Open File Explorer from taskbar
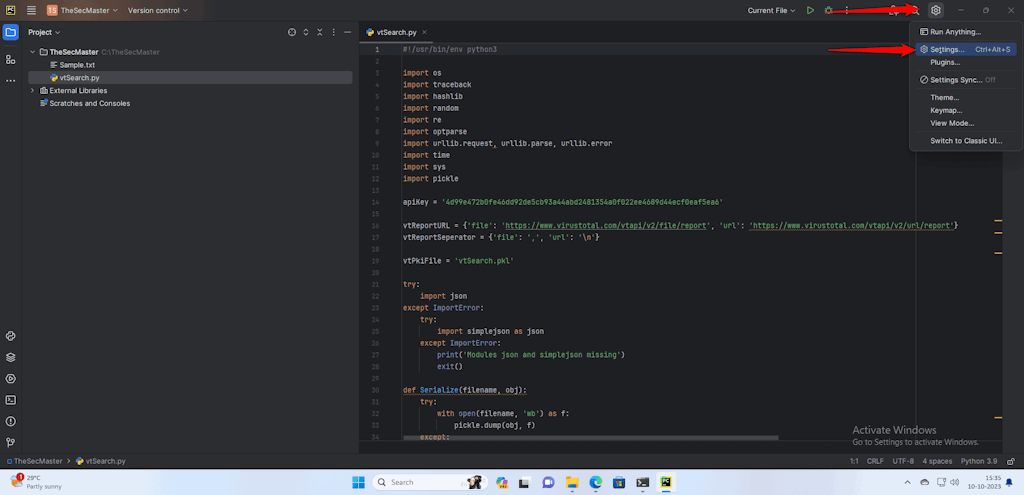 (572, 482)
